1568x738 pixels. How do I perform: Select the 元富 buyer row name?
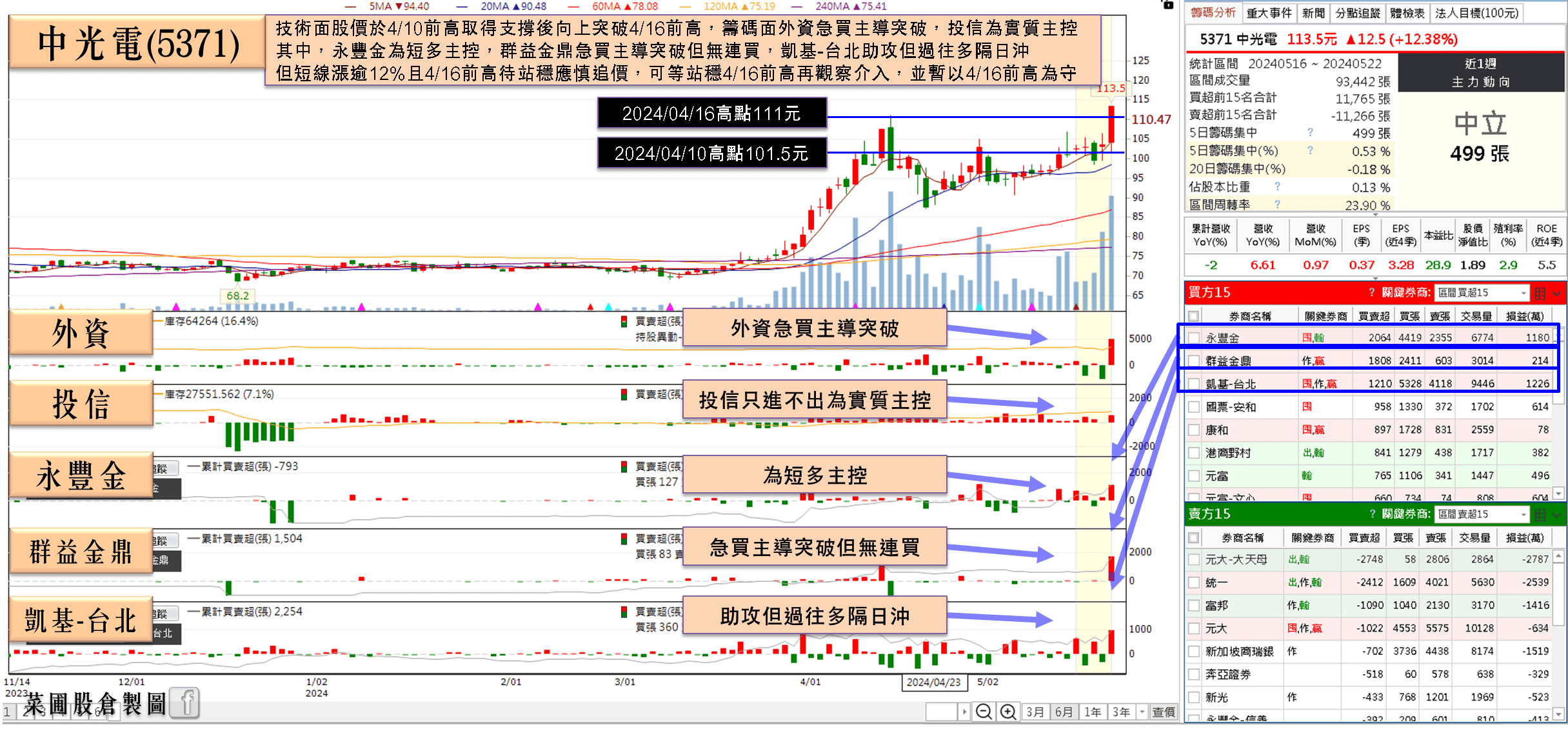(1216, 476)
